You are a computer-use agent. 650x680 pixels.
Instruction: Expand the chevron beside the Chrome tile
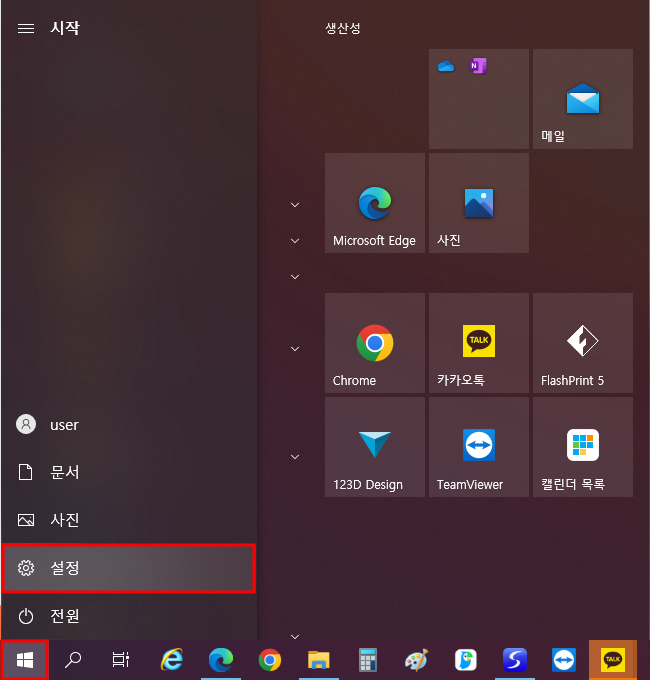pos(295,349)
